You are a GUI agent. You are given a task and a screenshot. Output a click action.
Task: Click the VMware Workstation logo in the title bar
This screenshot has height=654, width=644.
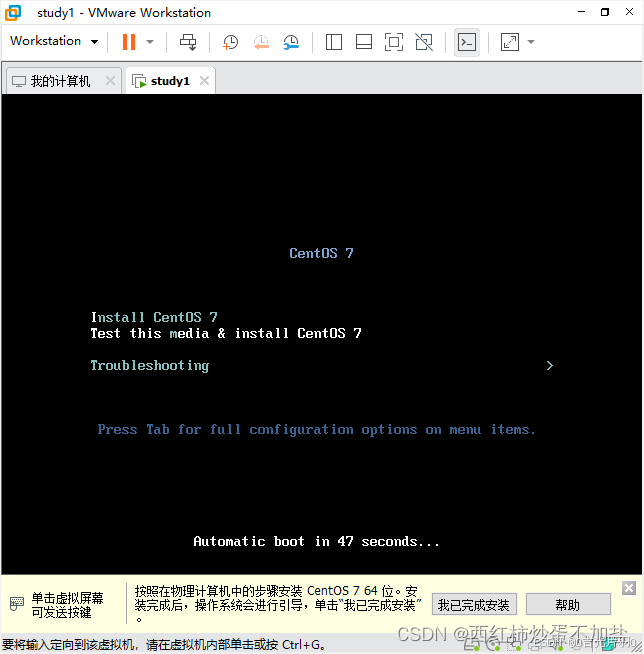coord(13,13)
